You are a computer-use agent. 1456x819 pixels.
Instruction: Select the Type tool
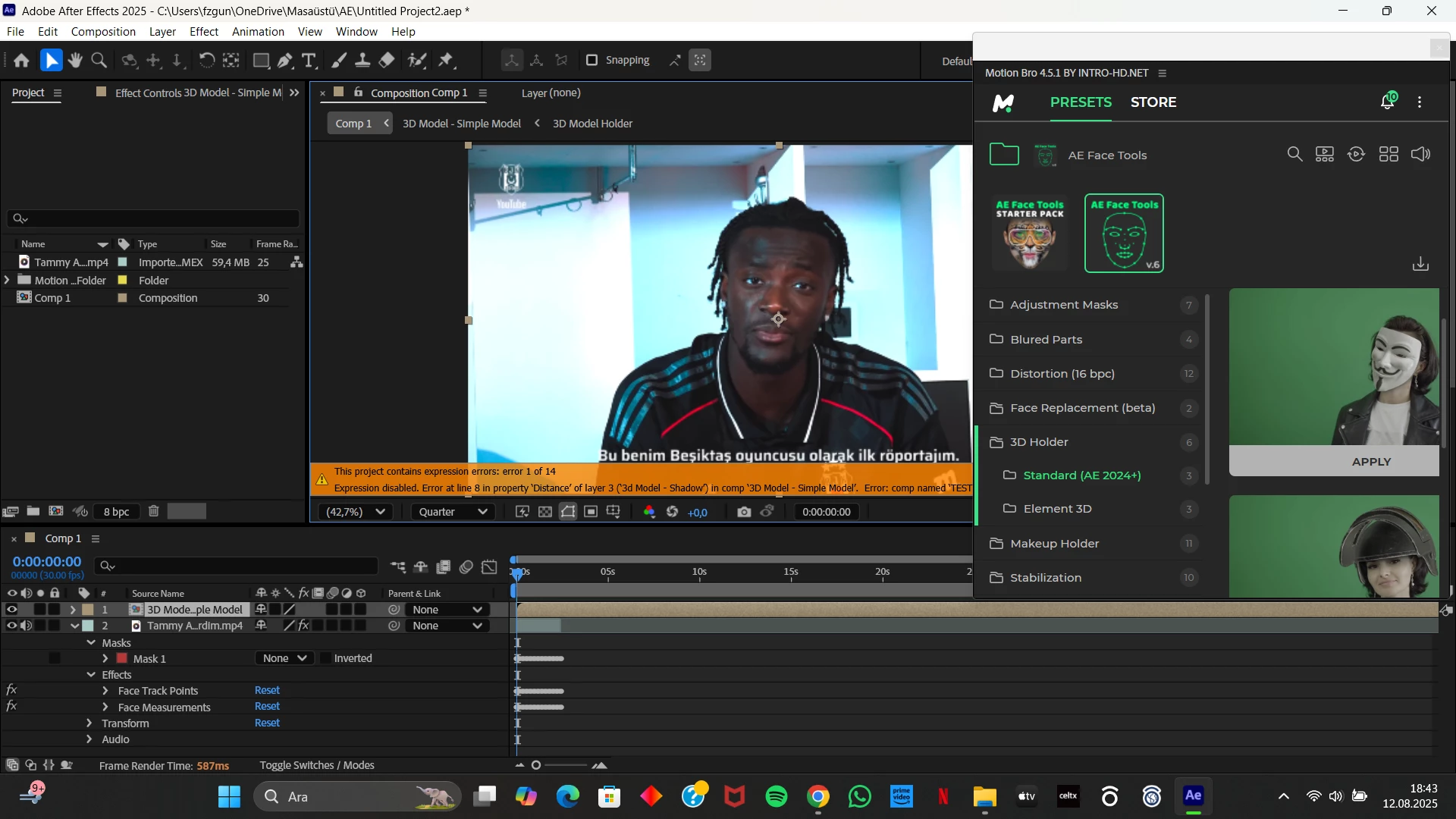click(309, 61)
